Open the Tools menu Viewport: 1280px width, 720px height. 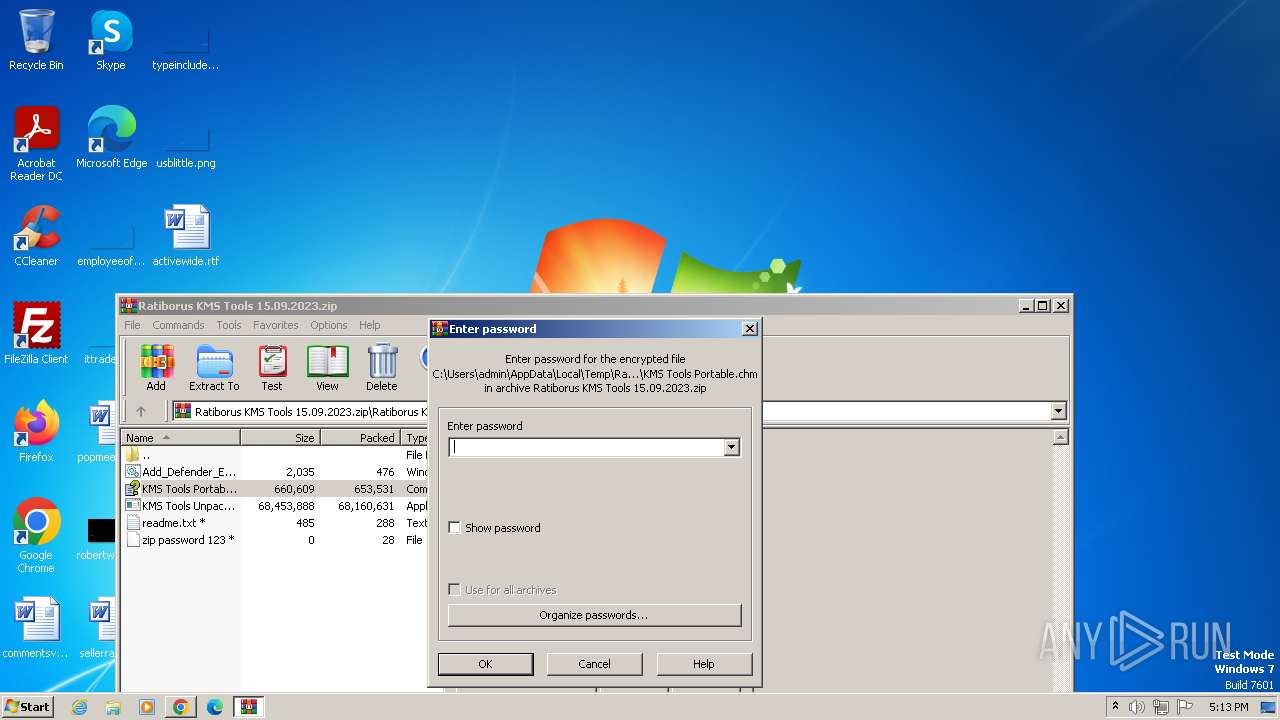(229, 325)
